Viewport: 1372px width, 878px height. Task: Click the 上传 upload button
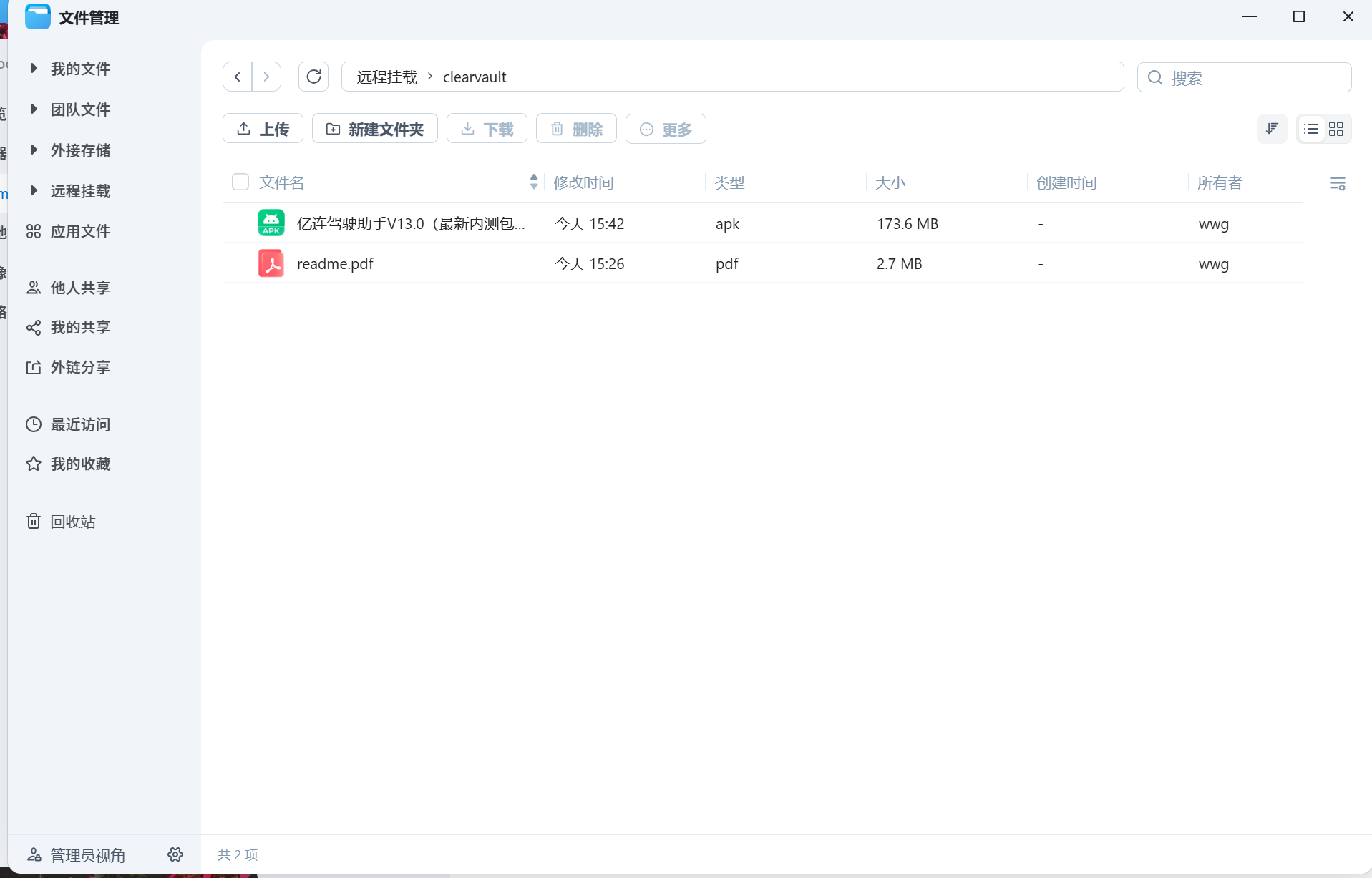(x=263, y=129)
